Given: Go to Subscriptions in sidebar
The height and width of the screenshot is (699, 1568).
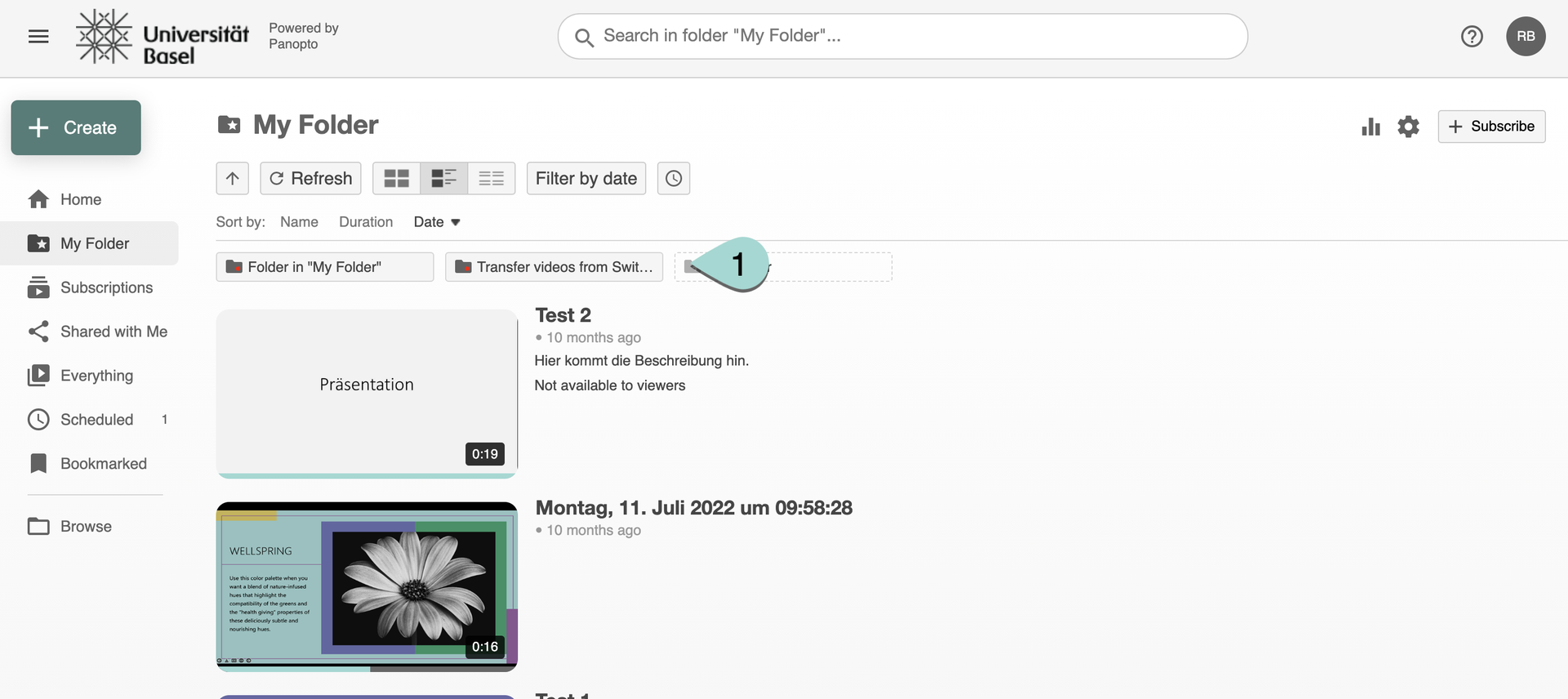Looking at the screenshot, I should (x=106, y=287).
